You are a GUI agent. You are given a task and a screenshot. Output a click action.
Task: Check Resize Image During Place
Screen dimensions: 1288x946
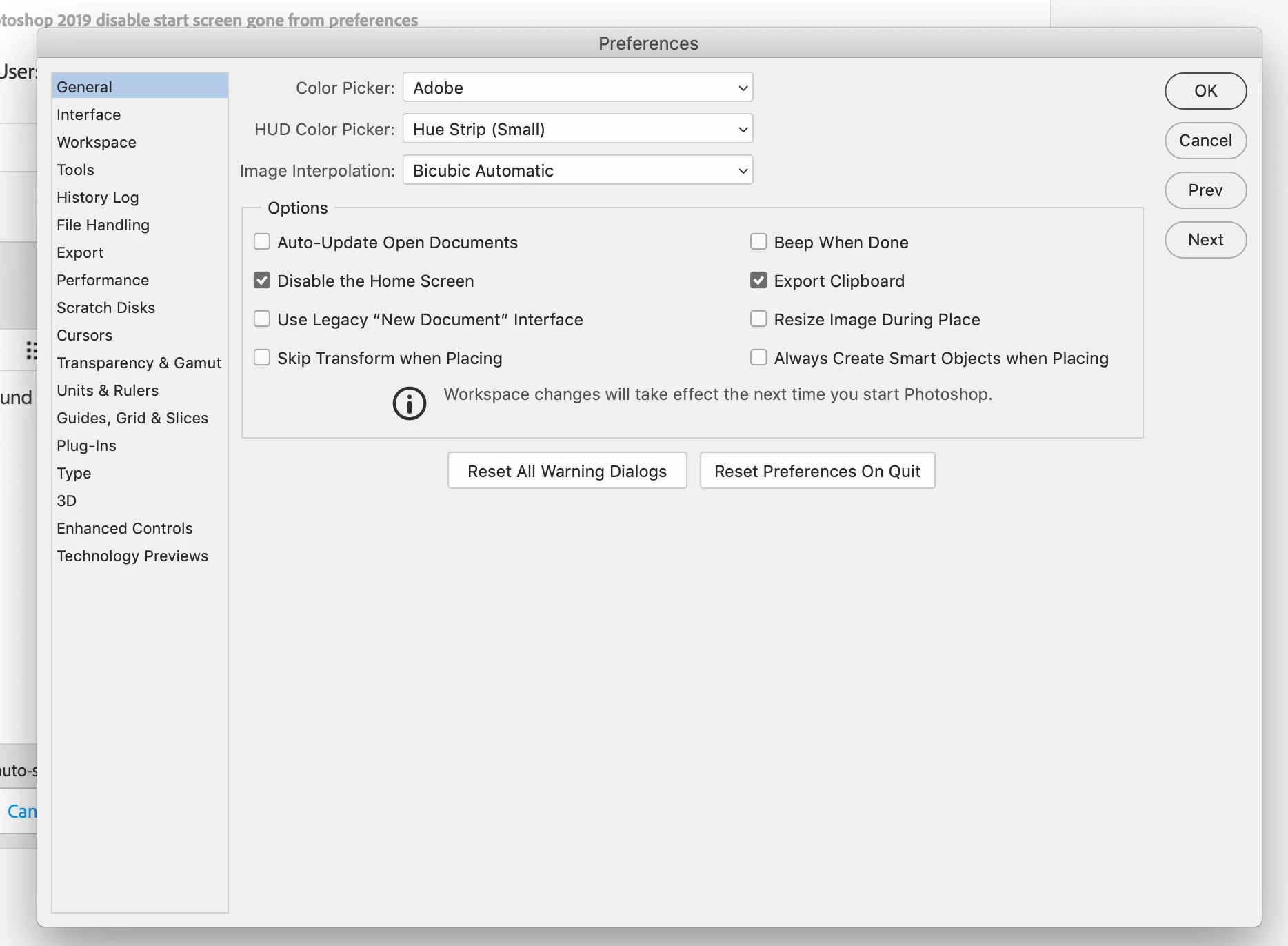click(x=758, y=319)
